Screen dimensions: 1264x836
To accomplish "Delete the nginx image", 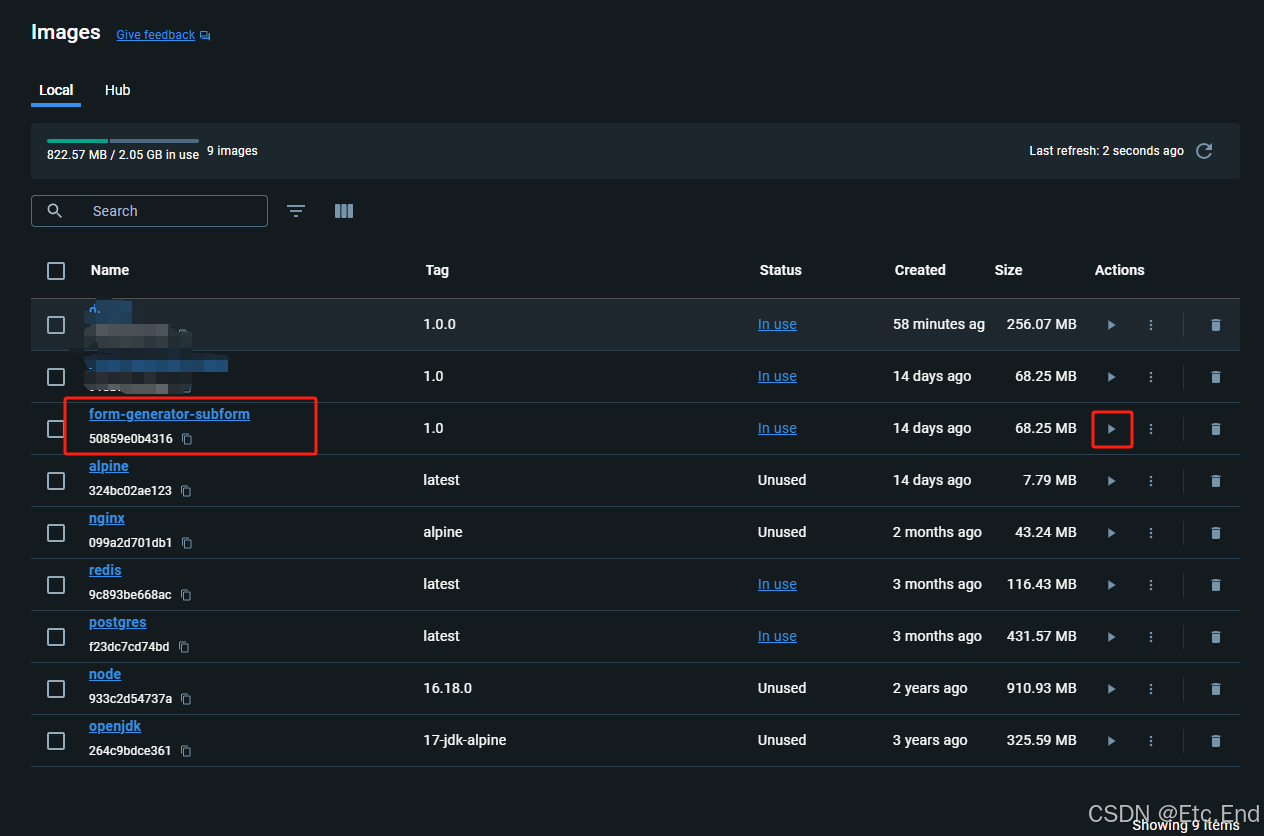I will [x=1216, y=533].
